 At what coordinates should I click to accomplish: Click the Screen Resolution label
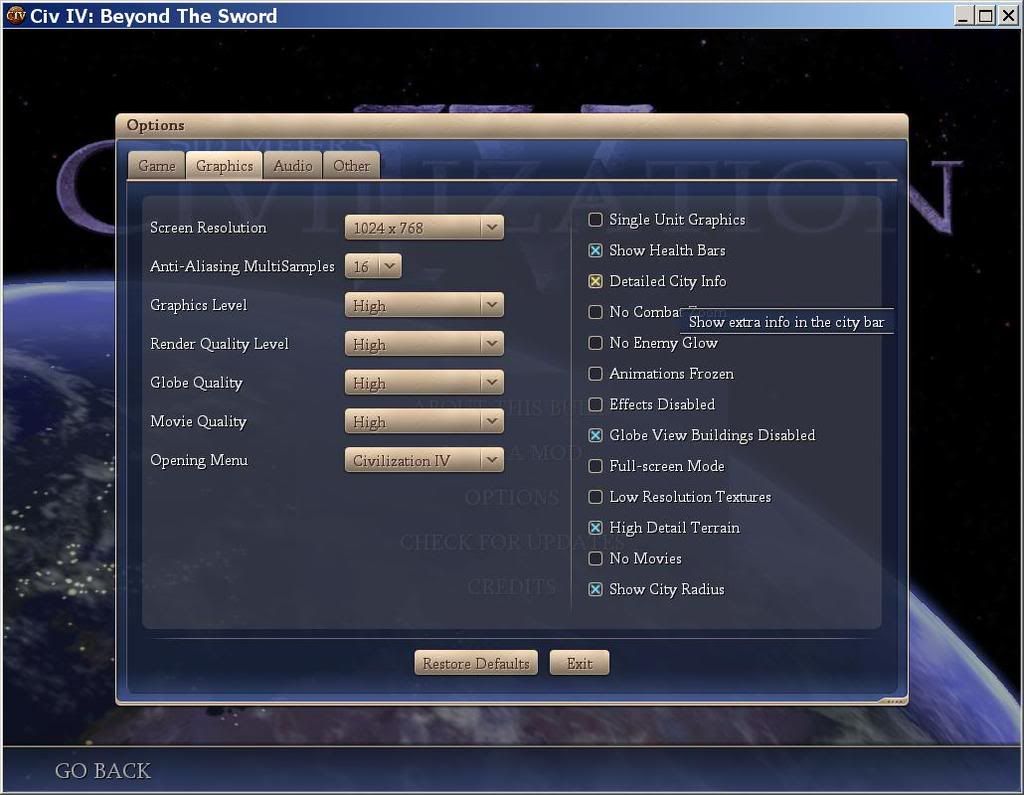coord(208,227)
